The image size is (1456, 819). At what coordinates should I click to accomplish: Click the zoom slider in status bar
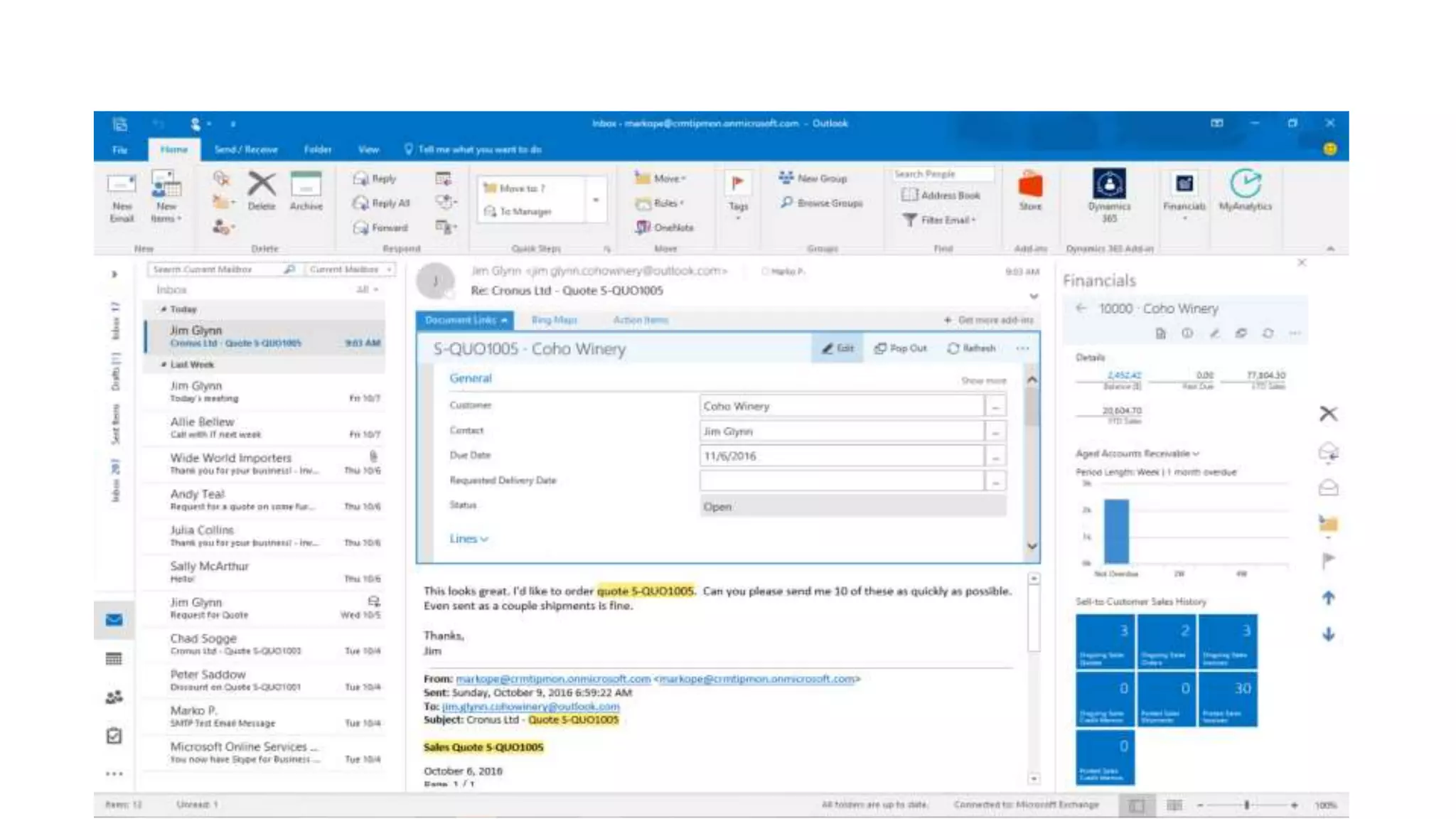[x=1246, y=805]
